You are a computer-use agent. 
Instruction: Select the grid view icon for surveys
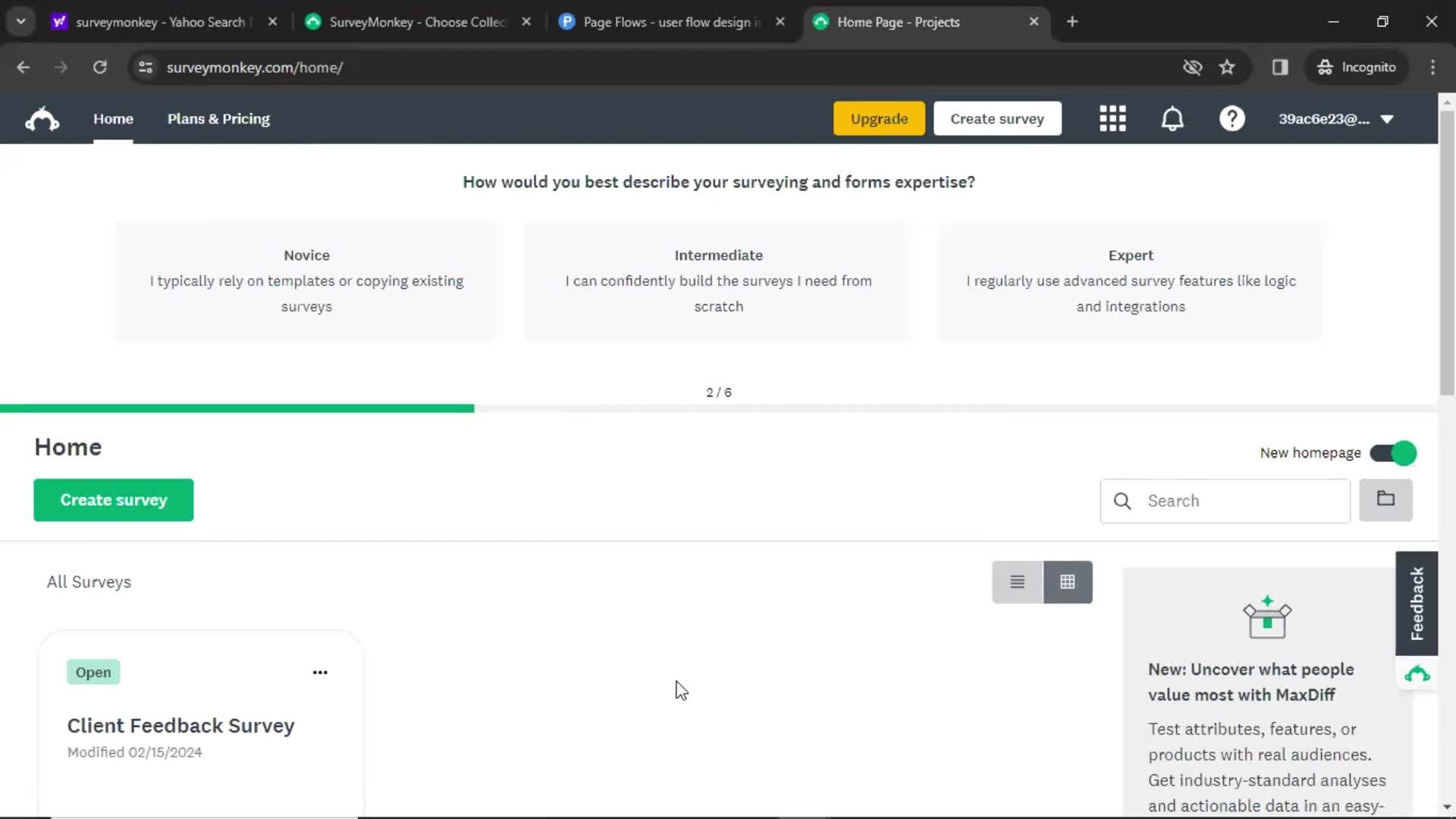point(1066,581)
